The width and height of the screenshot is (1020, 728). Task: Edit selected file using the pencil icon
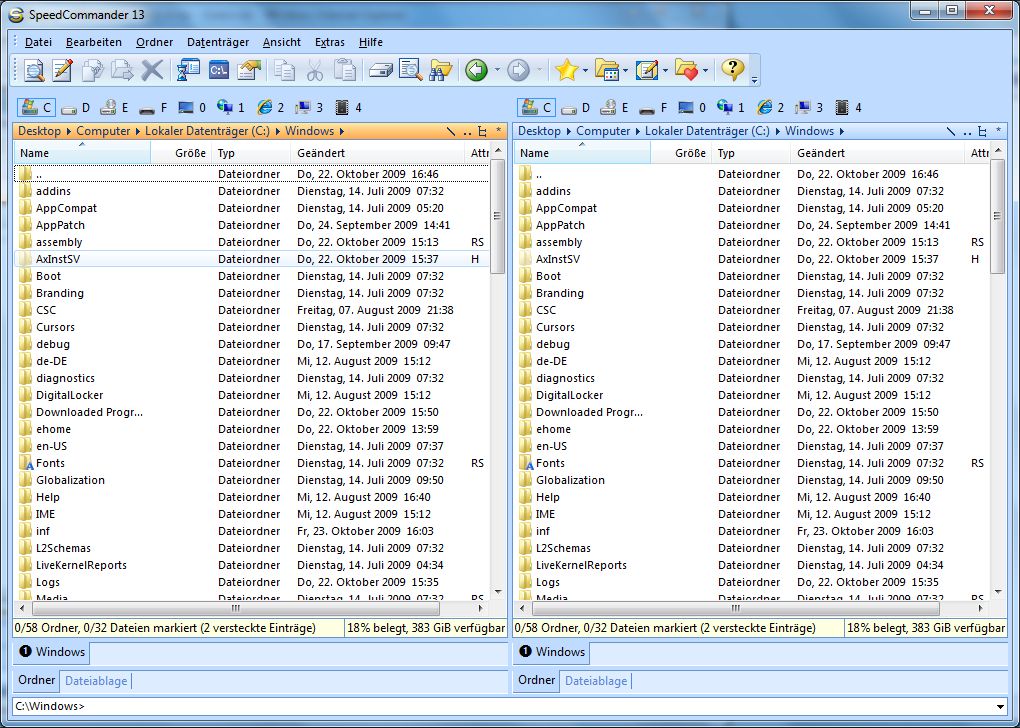tap(61, 70)
